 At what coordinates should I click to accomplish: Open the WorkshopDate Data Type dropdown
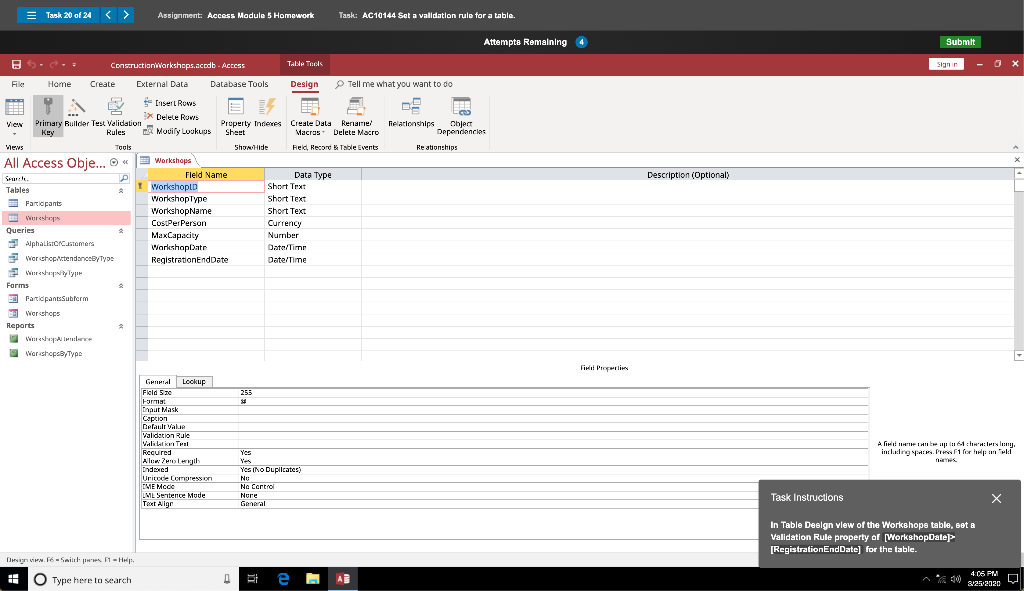[352, 246]
